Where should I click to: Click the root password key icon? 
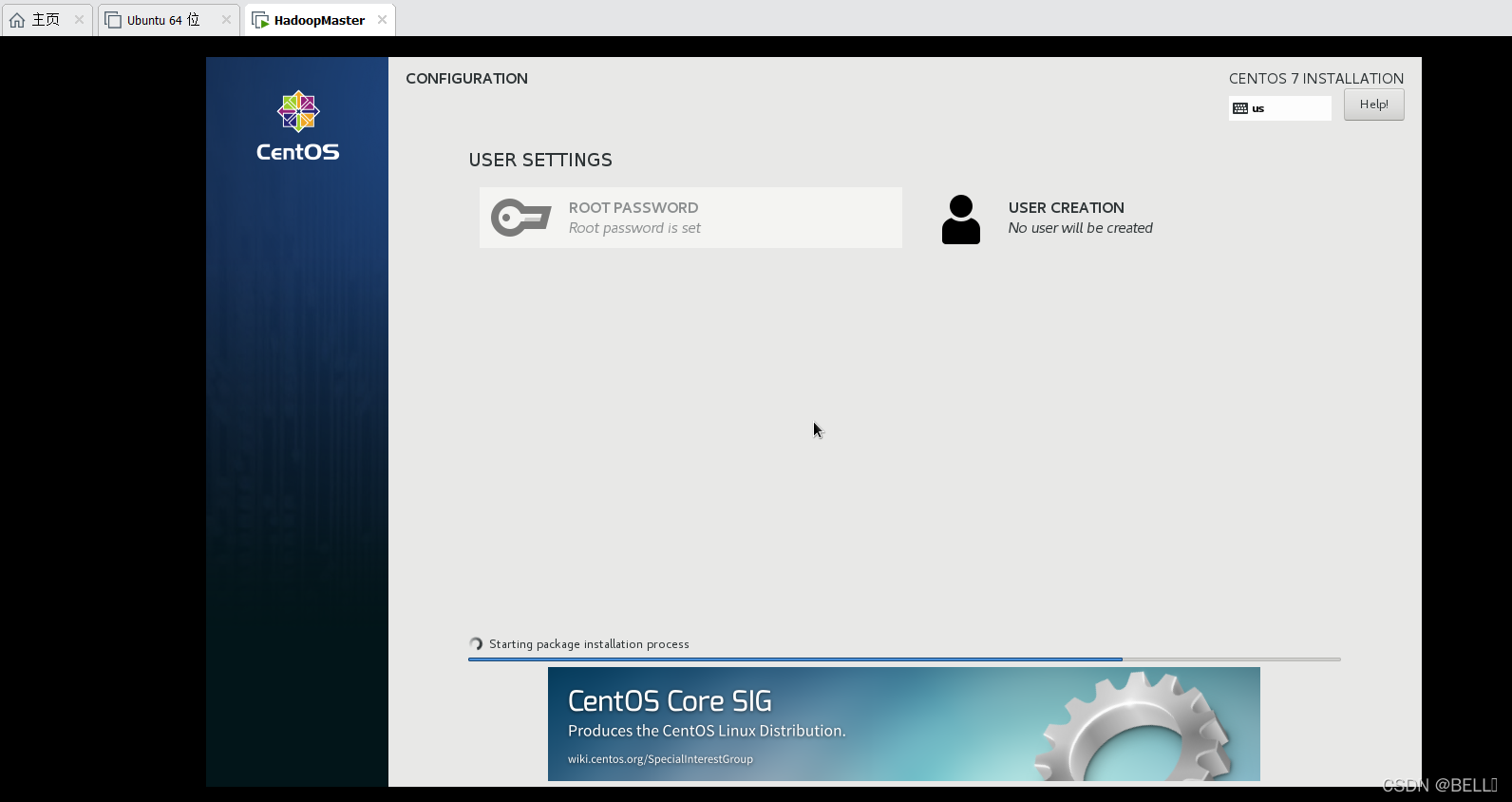click(520, 218)
